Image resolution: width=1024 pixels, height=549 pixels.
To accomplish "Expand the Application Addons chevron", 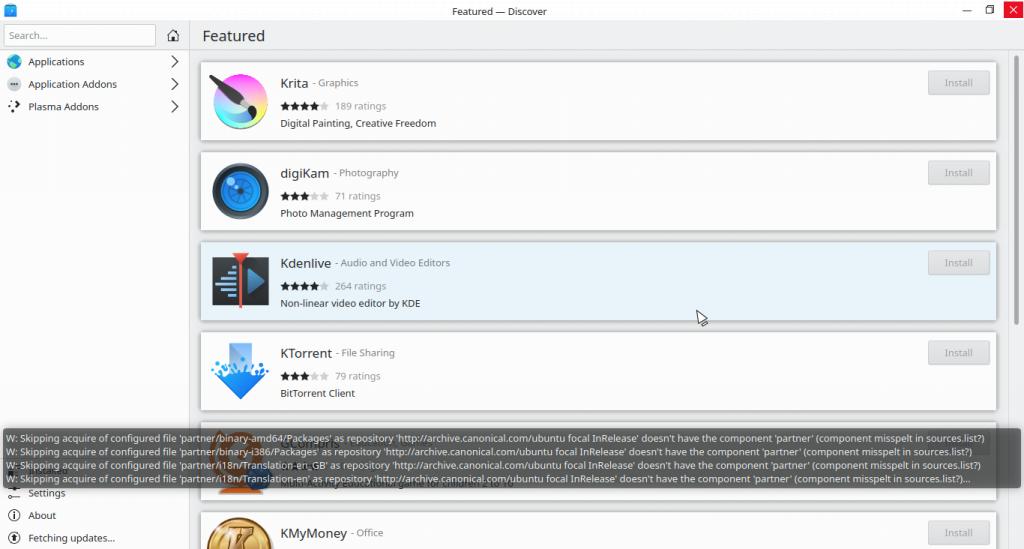I will pos(174,84).
